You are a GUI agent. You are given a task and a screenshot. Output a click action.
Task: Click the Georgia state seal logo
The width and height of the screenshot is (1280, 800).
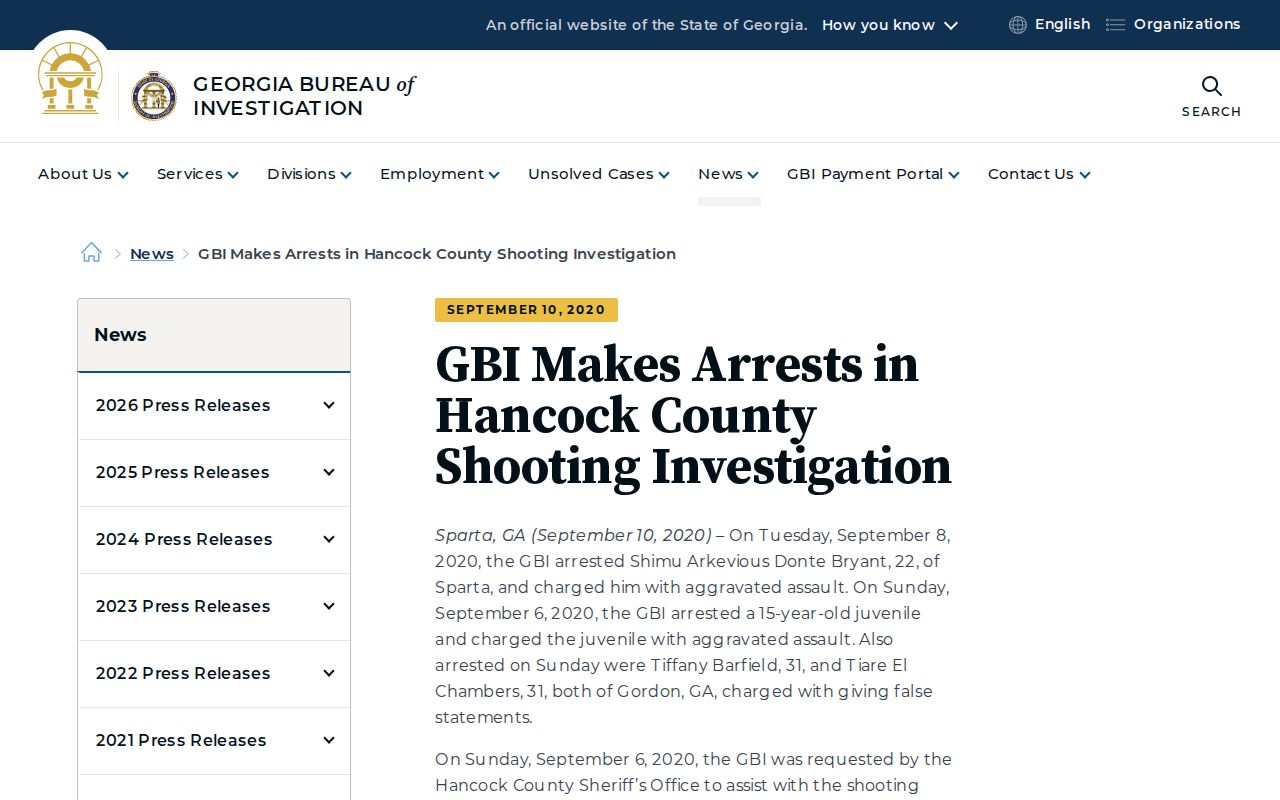pos(70,78)
